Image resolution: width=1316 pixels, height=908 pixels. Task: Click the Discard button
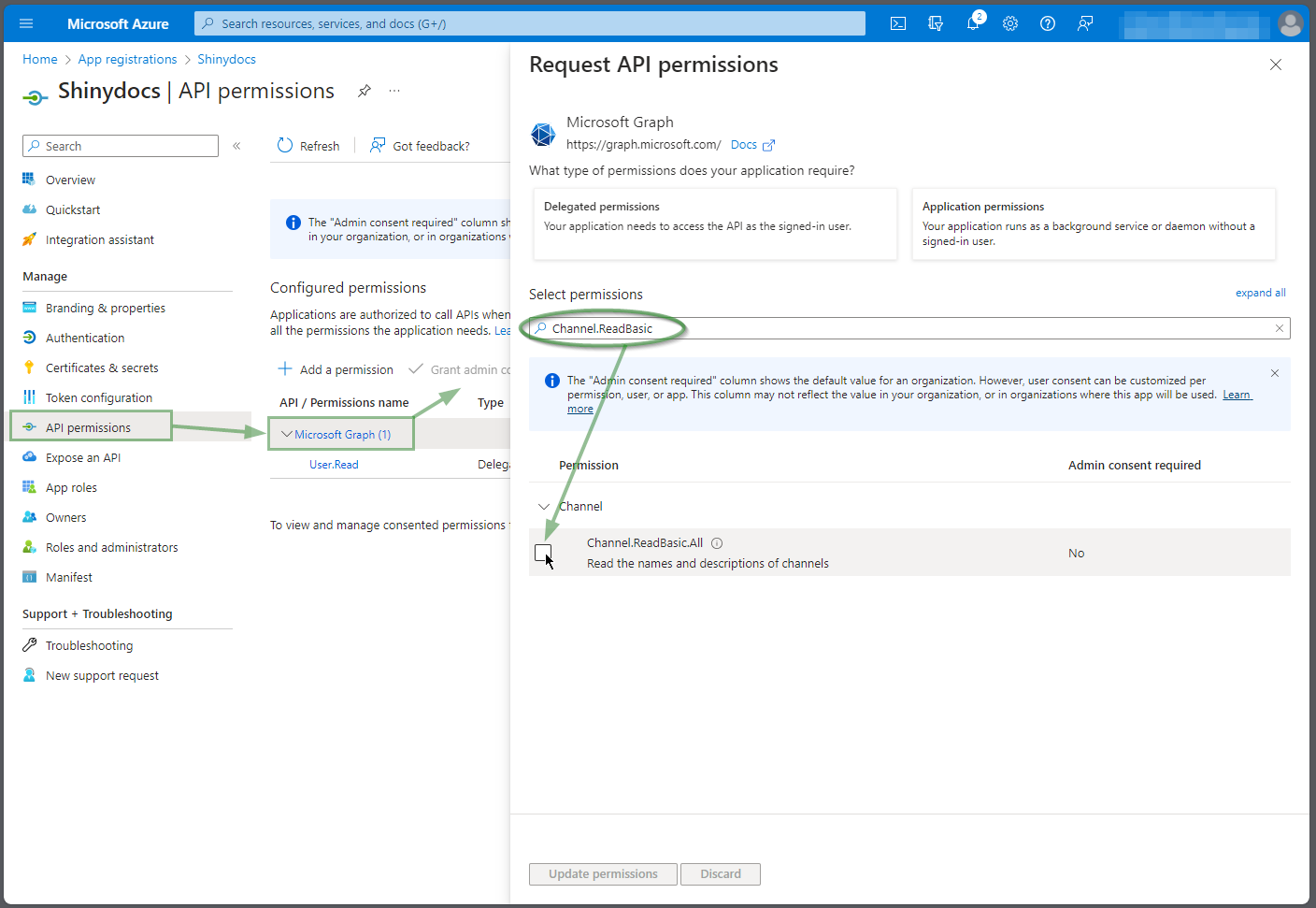tap(720, 874)
